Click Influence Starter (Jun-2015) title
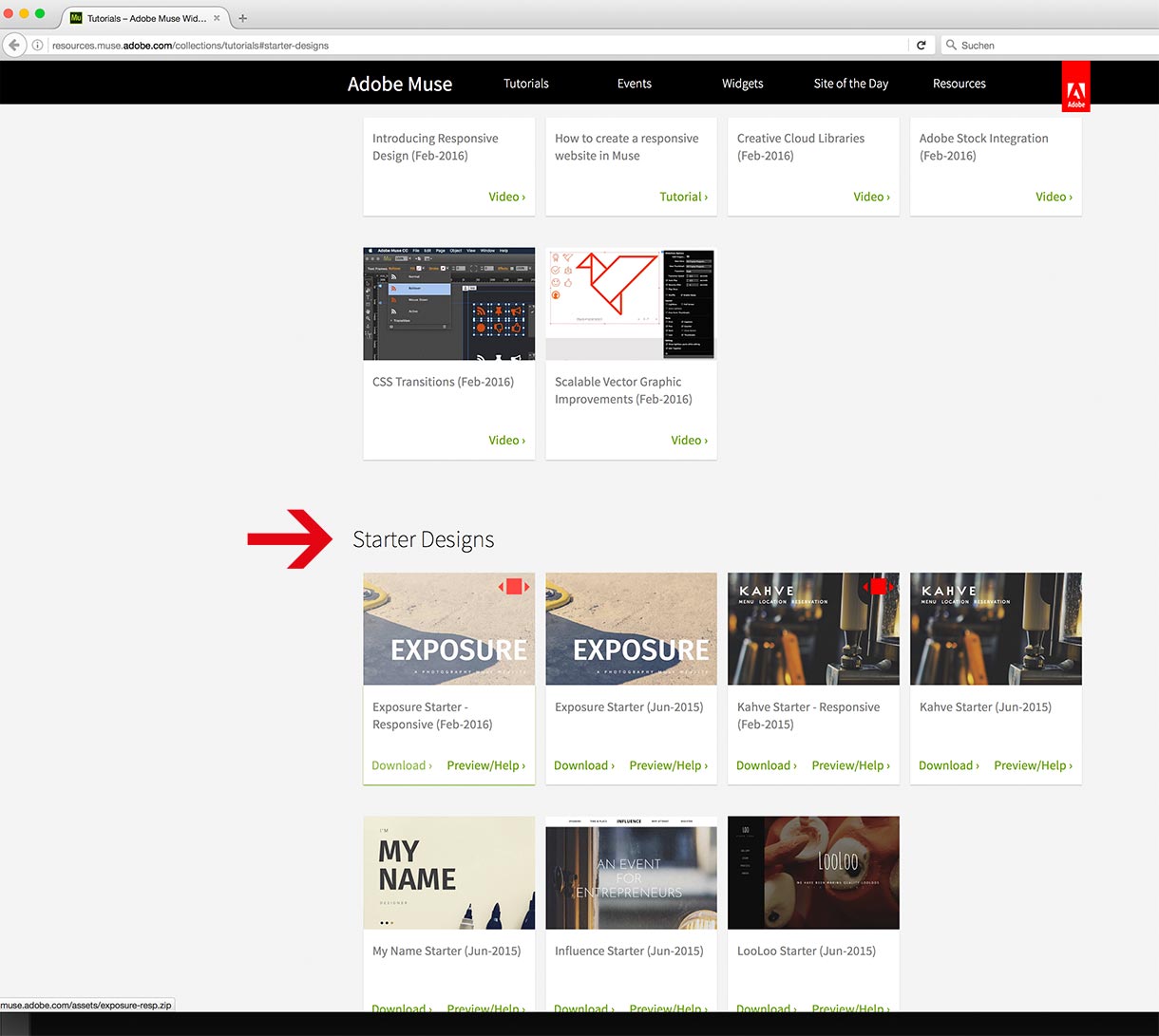Screen dimensions: 1159x1036 629,951
